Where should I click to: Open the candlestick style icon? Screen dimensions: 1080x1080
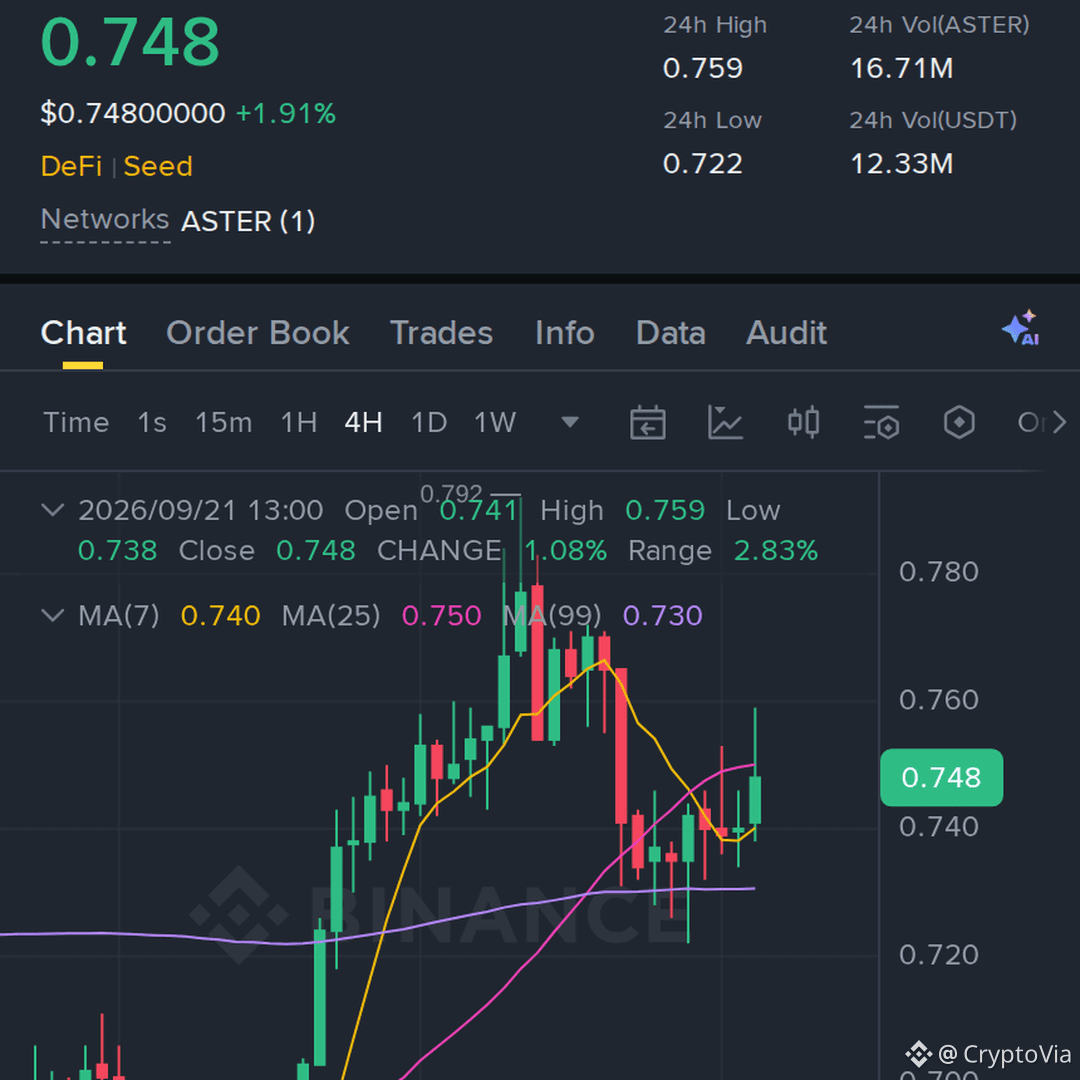[803, 422]
